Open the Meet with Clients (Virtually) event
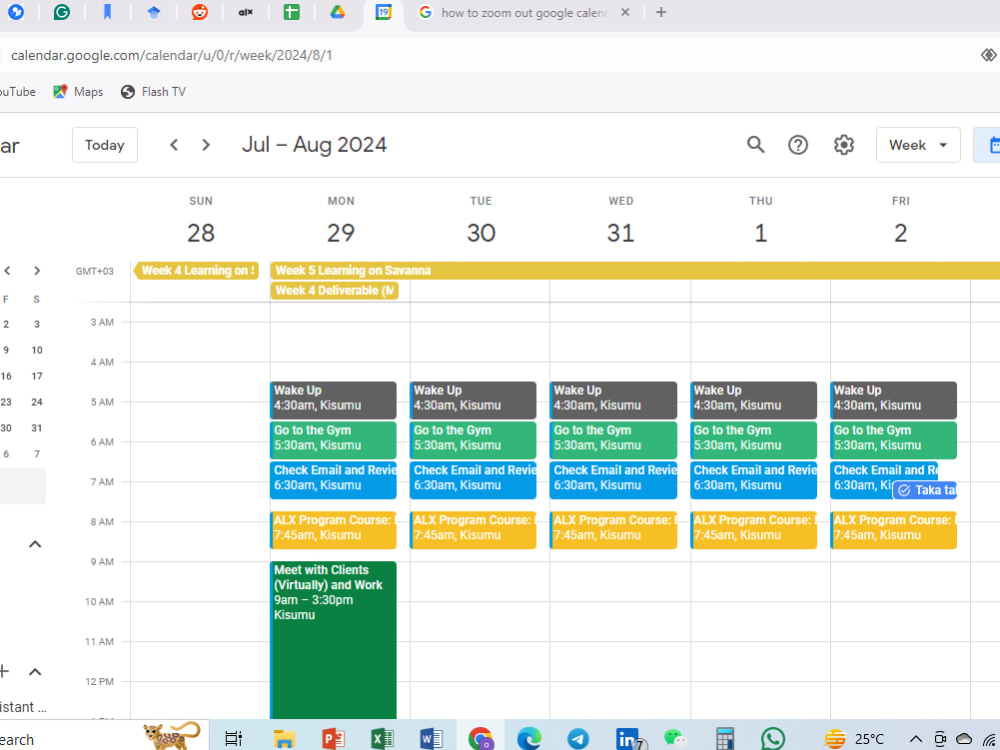 click(333, 640)
